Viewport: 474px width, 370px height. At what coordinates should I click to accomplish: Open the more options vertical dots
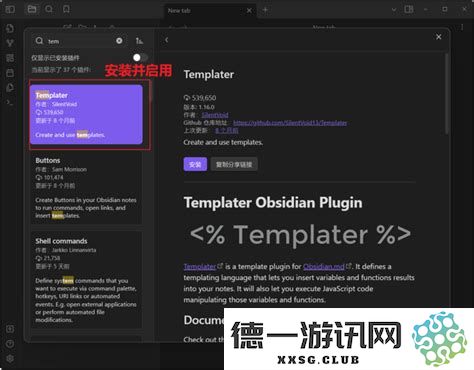point(462,27)
